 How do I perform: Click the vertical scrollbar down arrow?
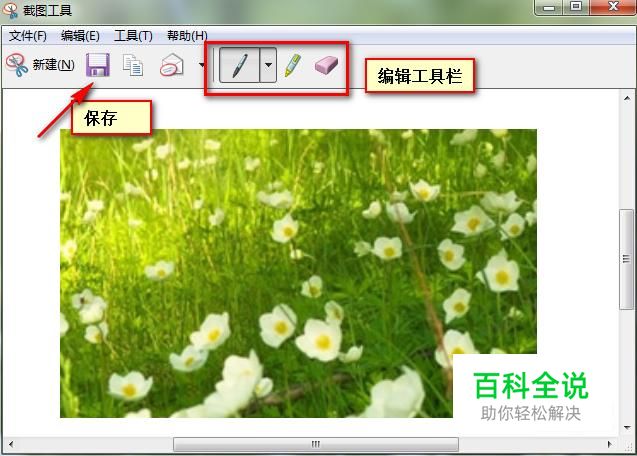(627, 428)
